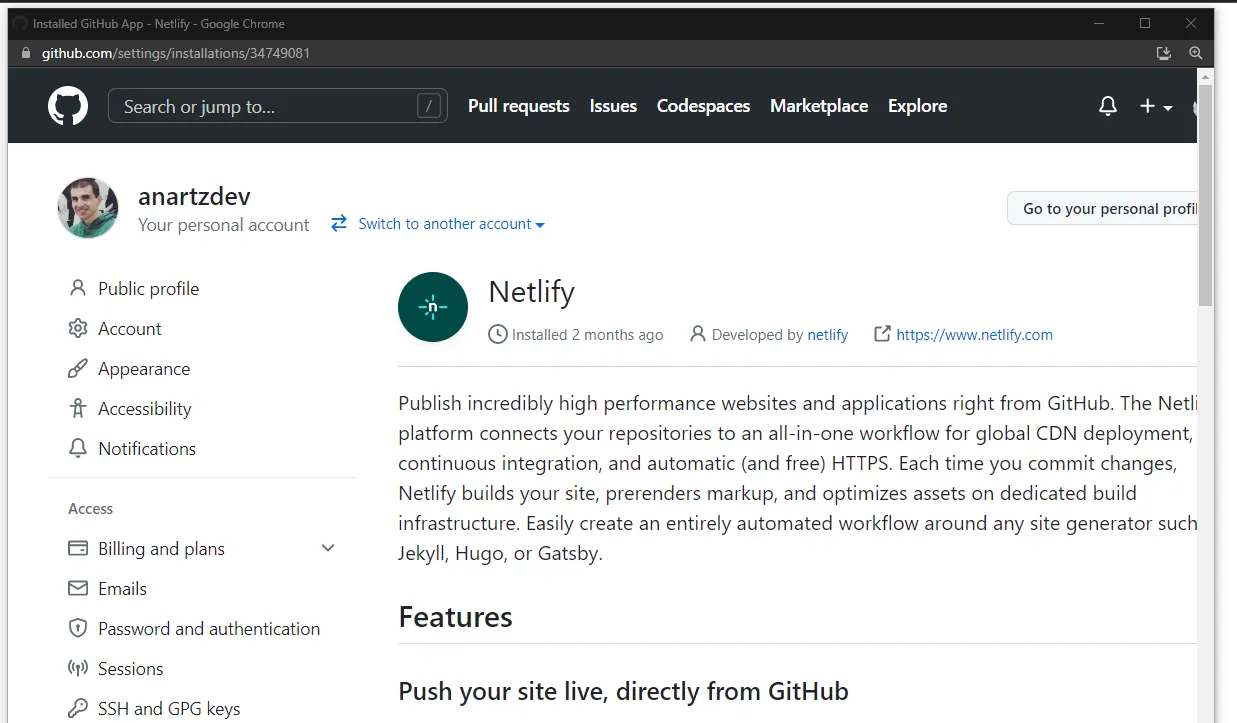Click the accessibility figure icon
The width and height of the screenshot is (1237, 723).
tap(77, 408)
